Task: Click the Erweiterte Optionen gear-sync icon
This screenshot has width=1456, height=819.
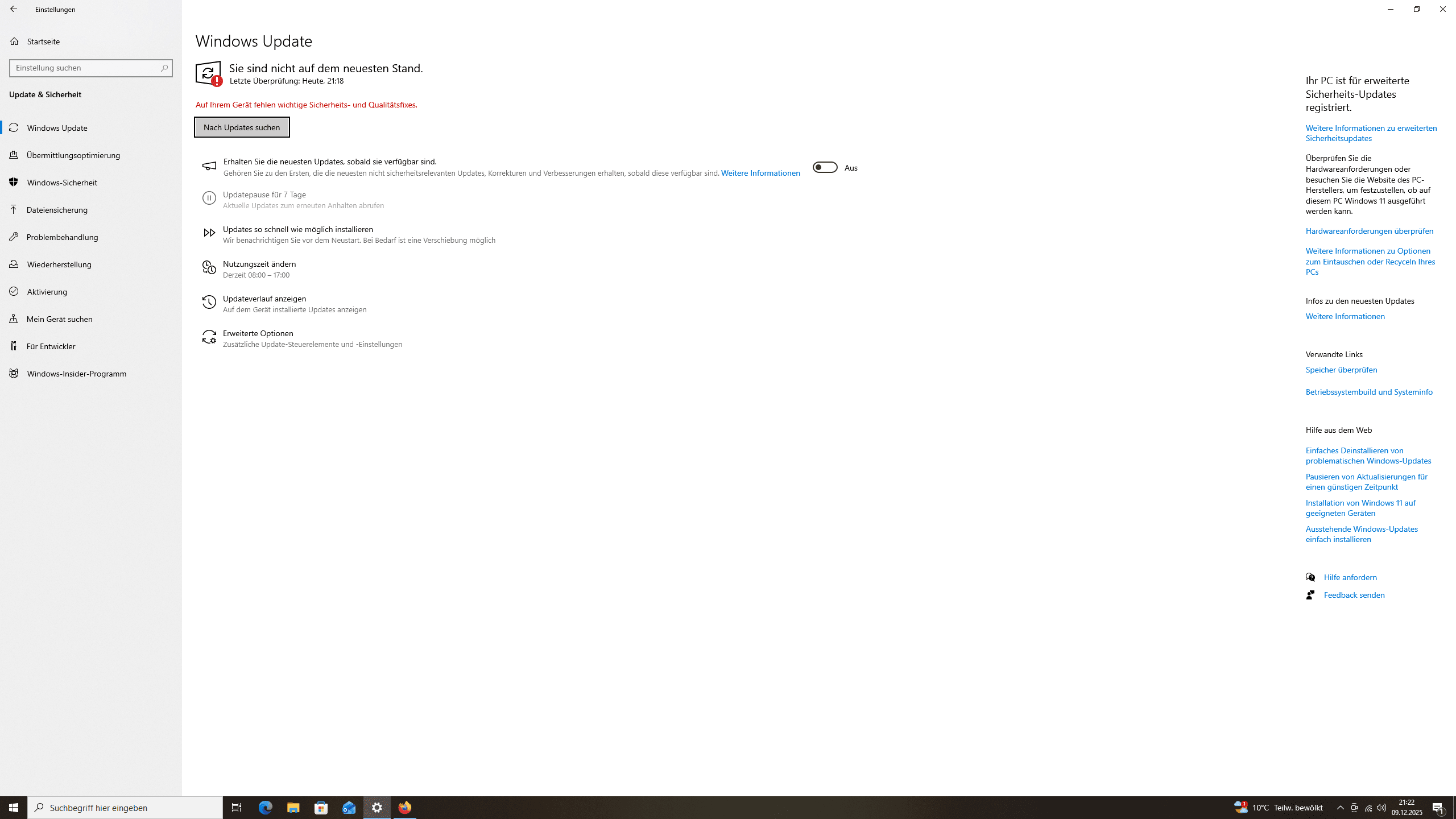Action: click(209, 338)
